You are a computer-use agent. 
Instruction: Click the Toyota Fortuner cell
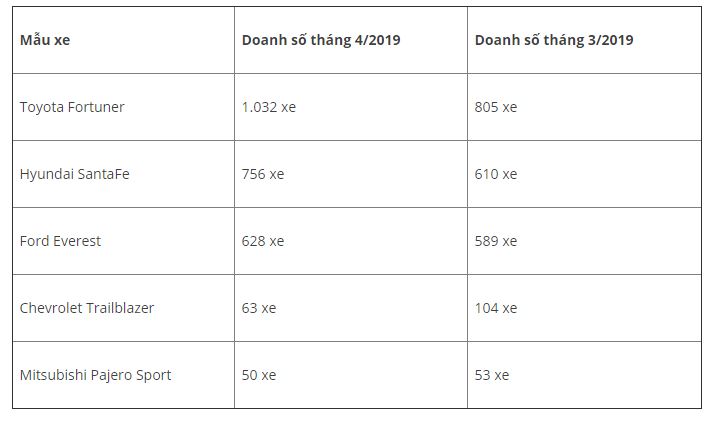click(123, 107)
